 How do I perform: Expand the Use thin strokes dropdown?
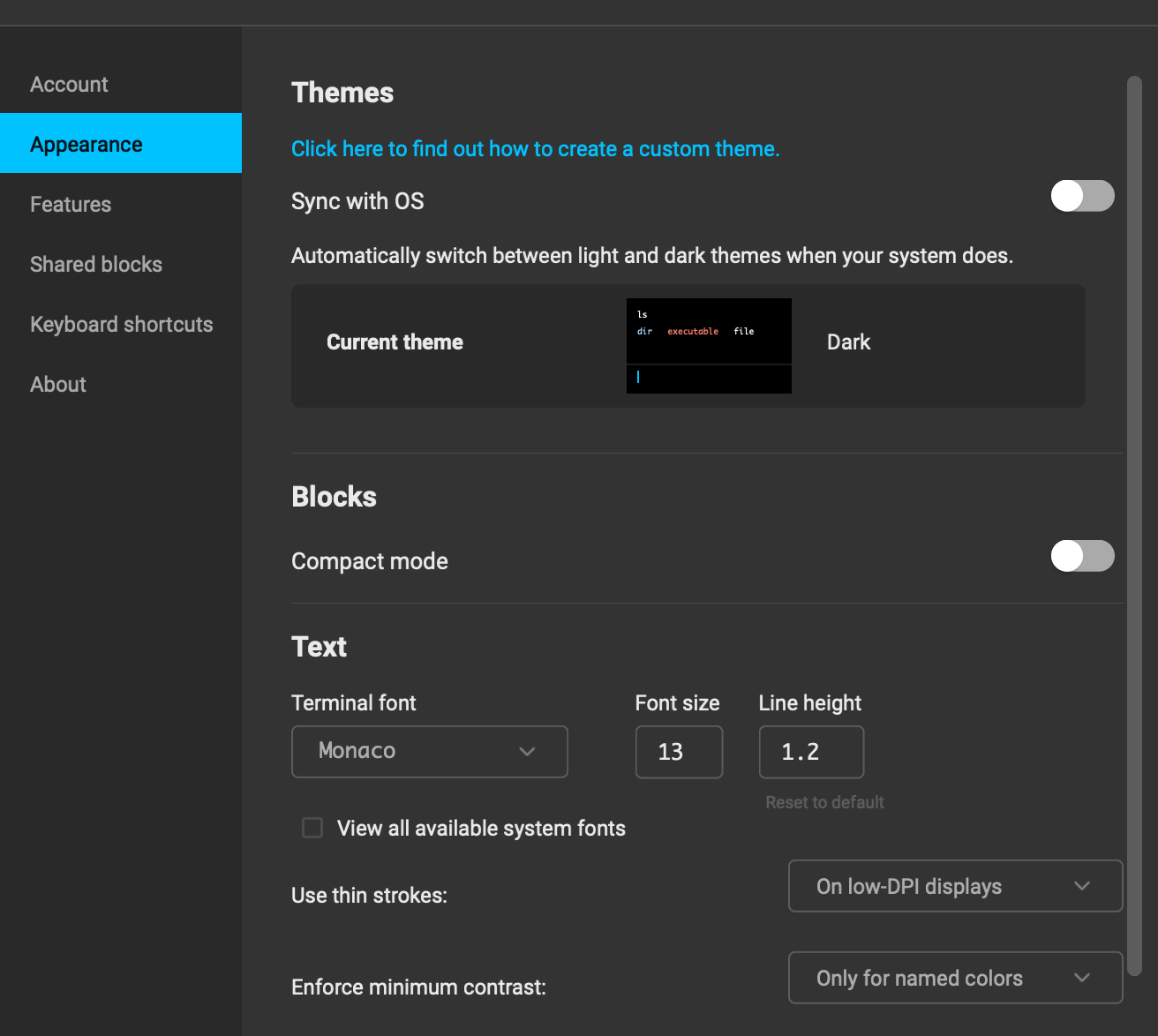point(955,886)
